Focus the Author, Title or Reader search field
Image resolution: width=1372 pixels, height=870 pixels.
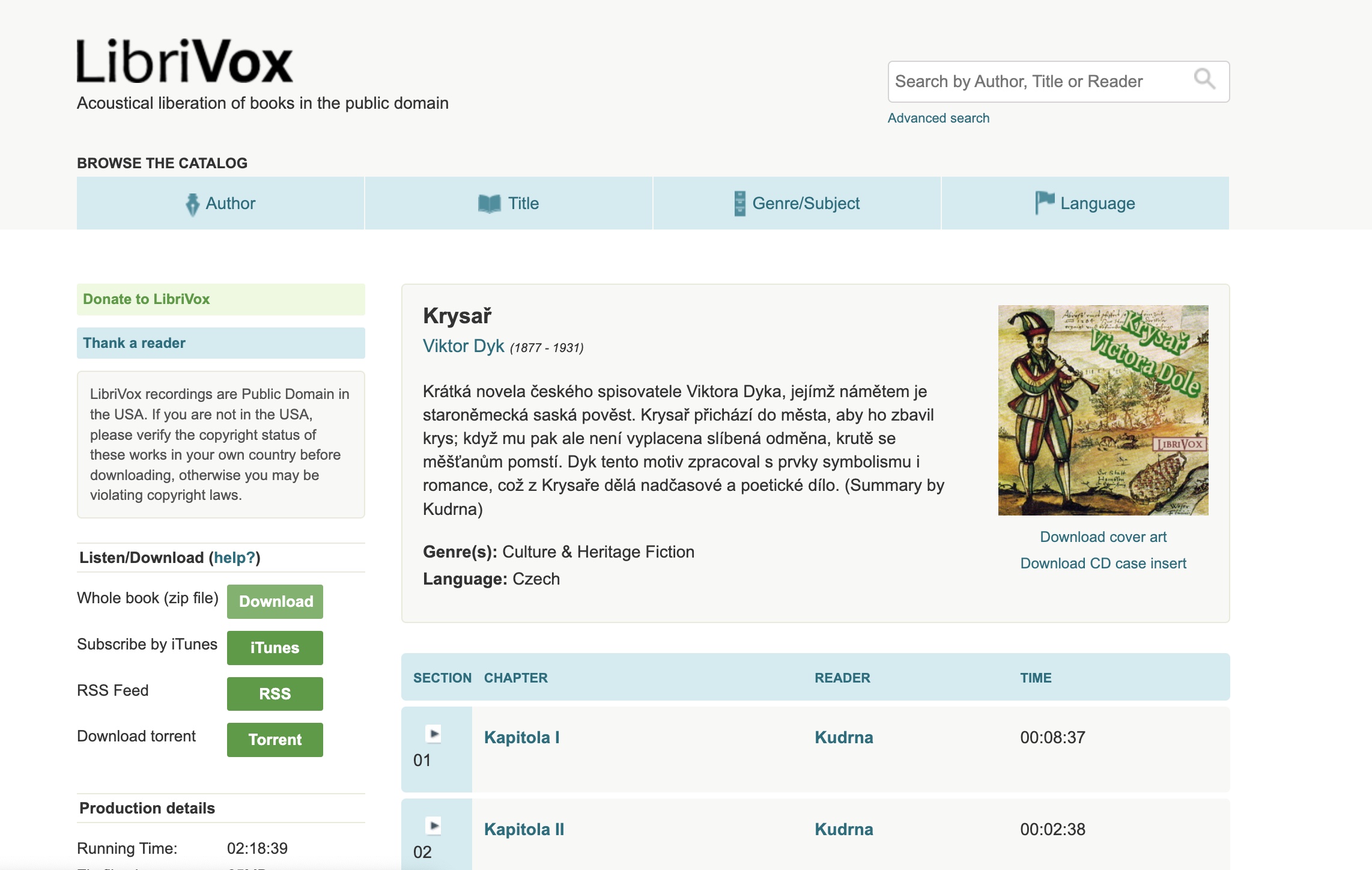[1039, 82]
